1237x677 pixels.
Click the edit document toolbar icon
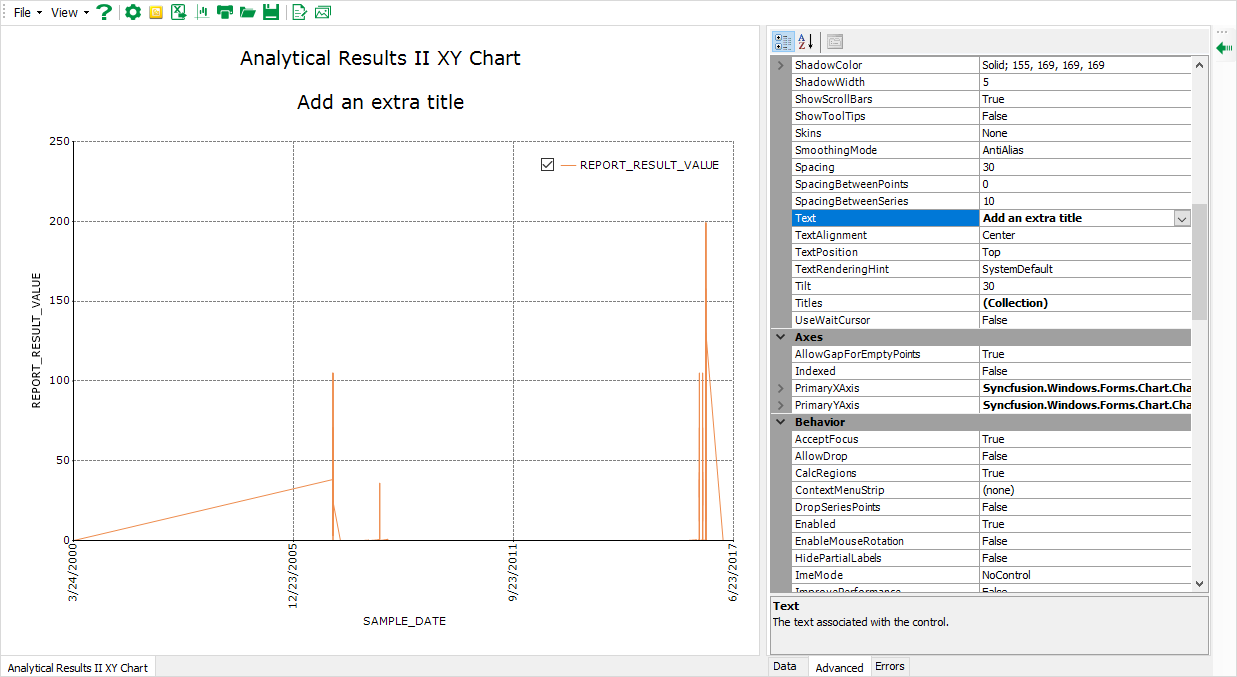(298, 12)
